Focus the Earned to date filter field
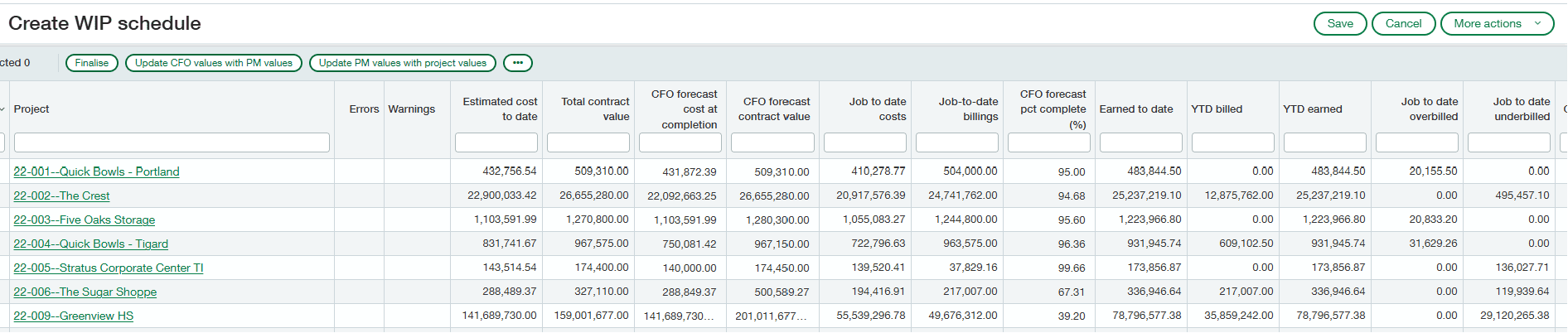The width and height of the screenshot is (1568, 333). click(1141, 142)
